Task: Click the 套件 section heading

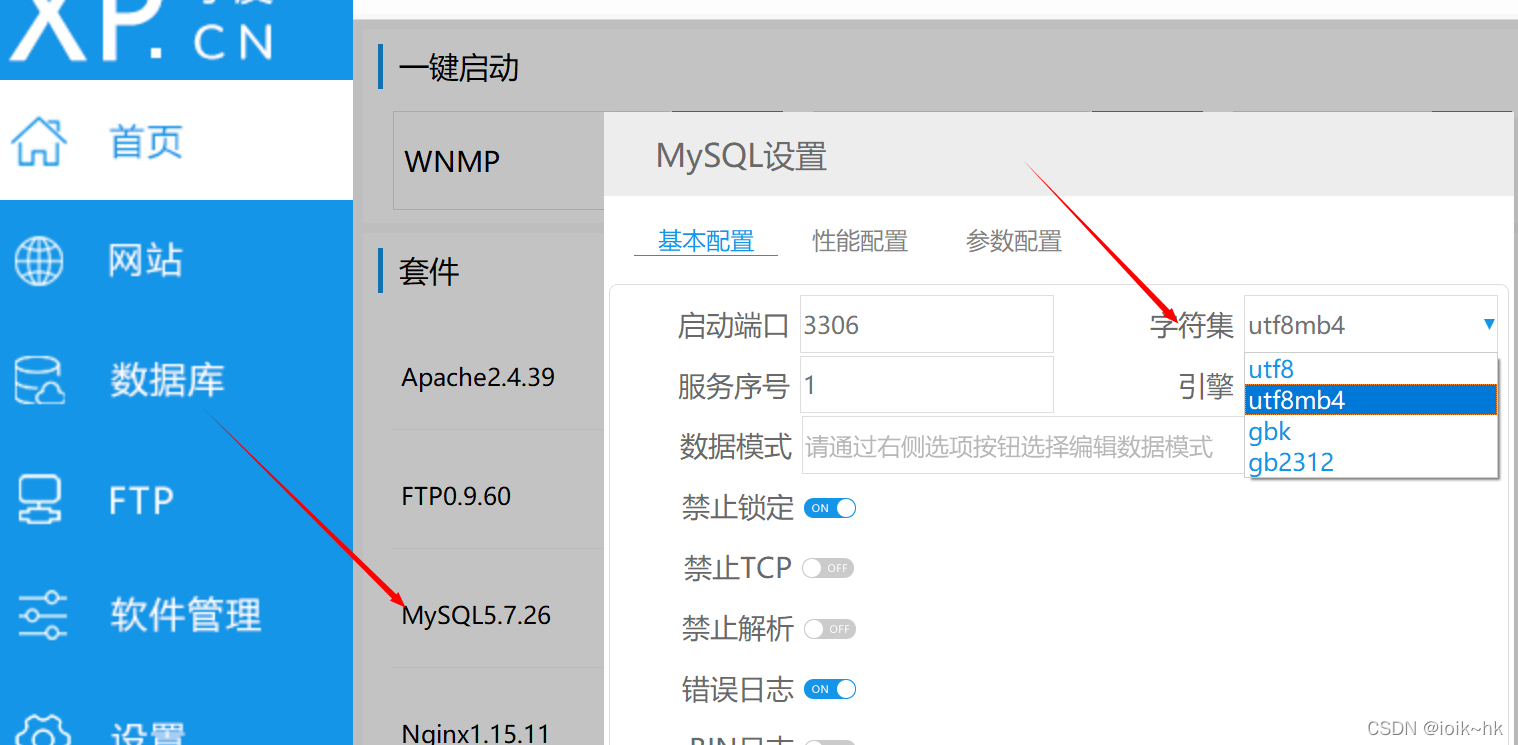Action: (x=429, y=271)
